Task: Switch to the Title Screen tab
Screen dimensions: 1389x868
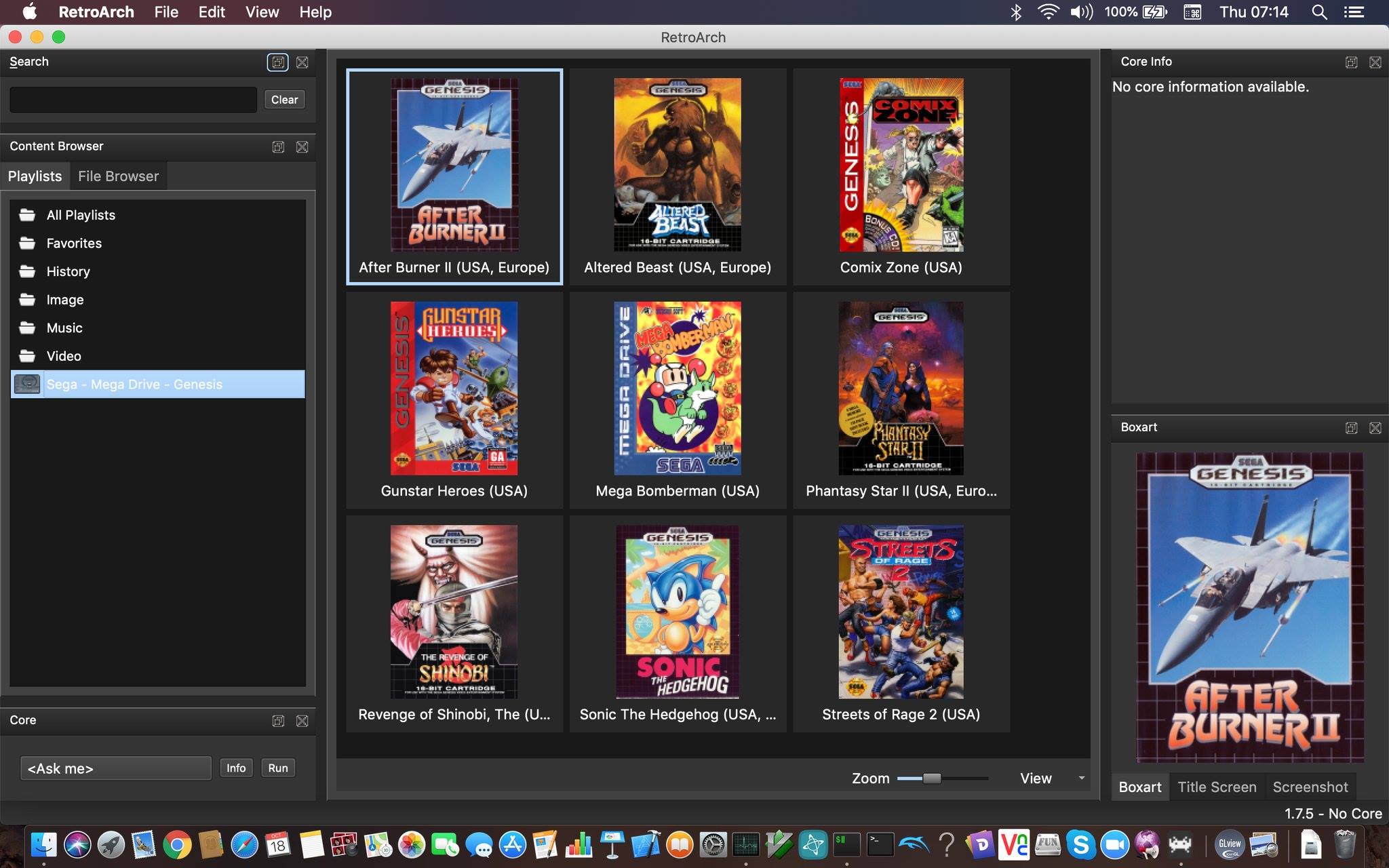Action: tap(1217, 787)
